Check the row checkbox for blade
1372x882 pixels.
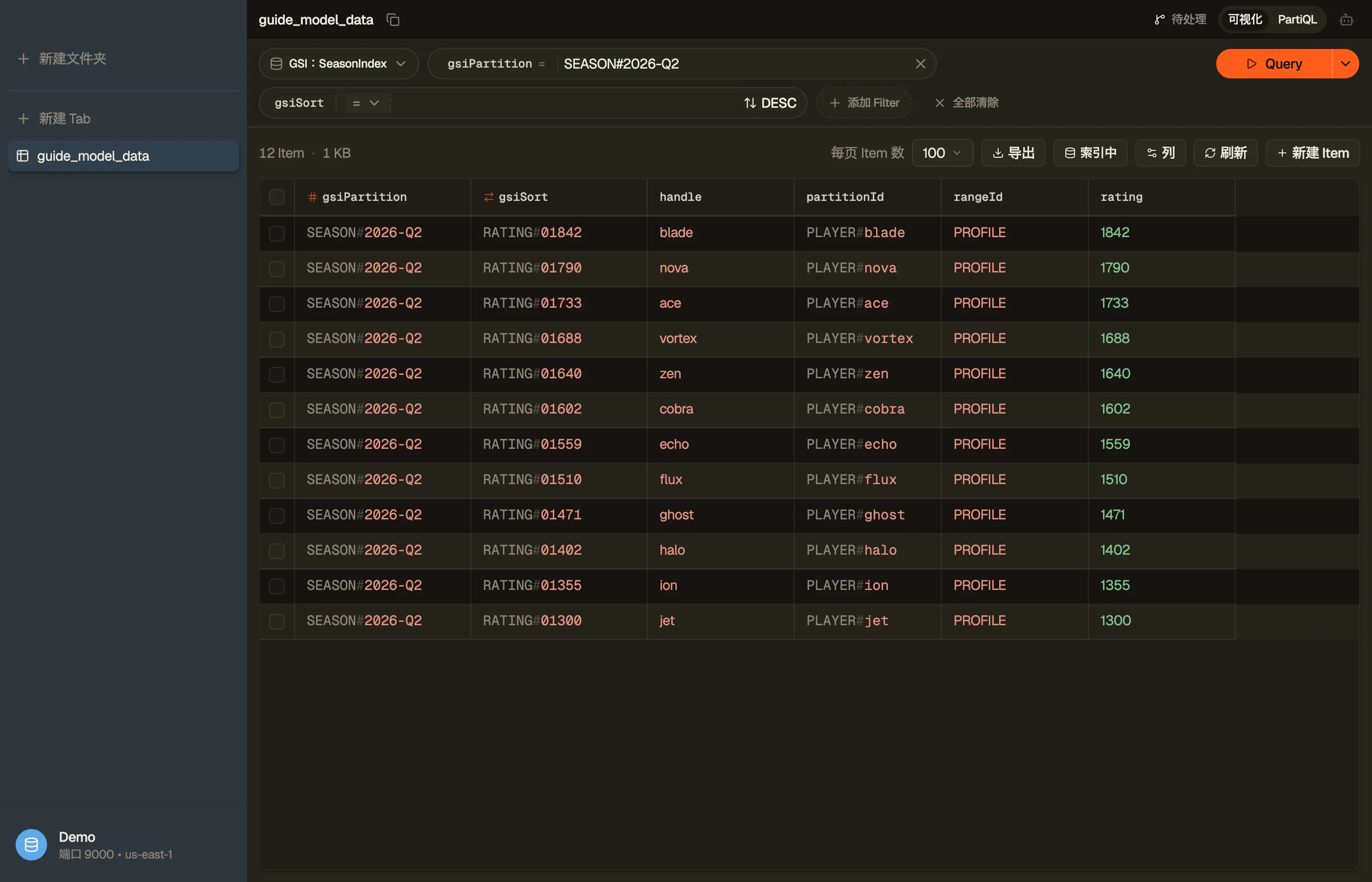pos(276,233)
